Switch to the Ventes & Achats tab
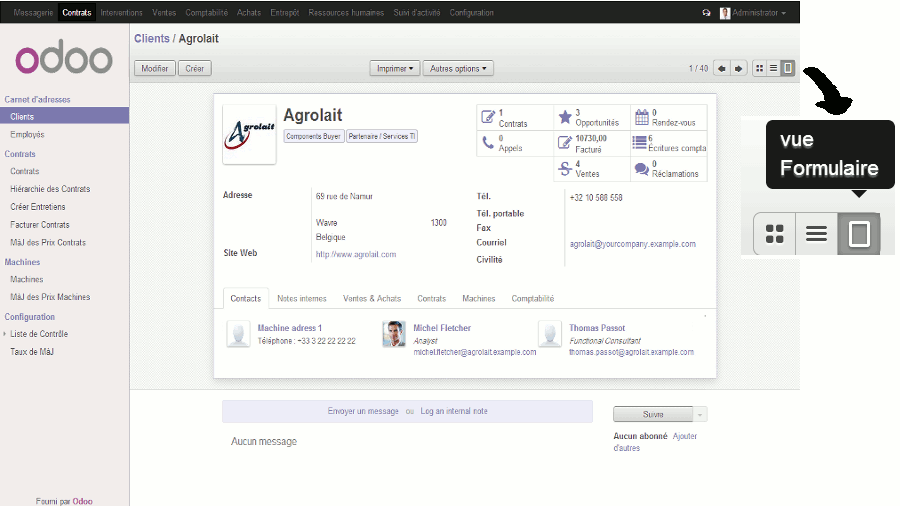900x506 pixels. coord(372,298)
